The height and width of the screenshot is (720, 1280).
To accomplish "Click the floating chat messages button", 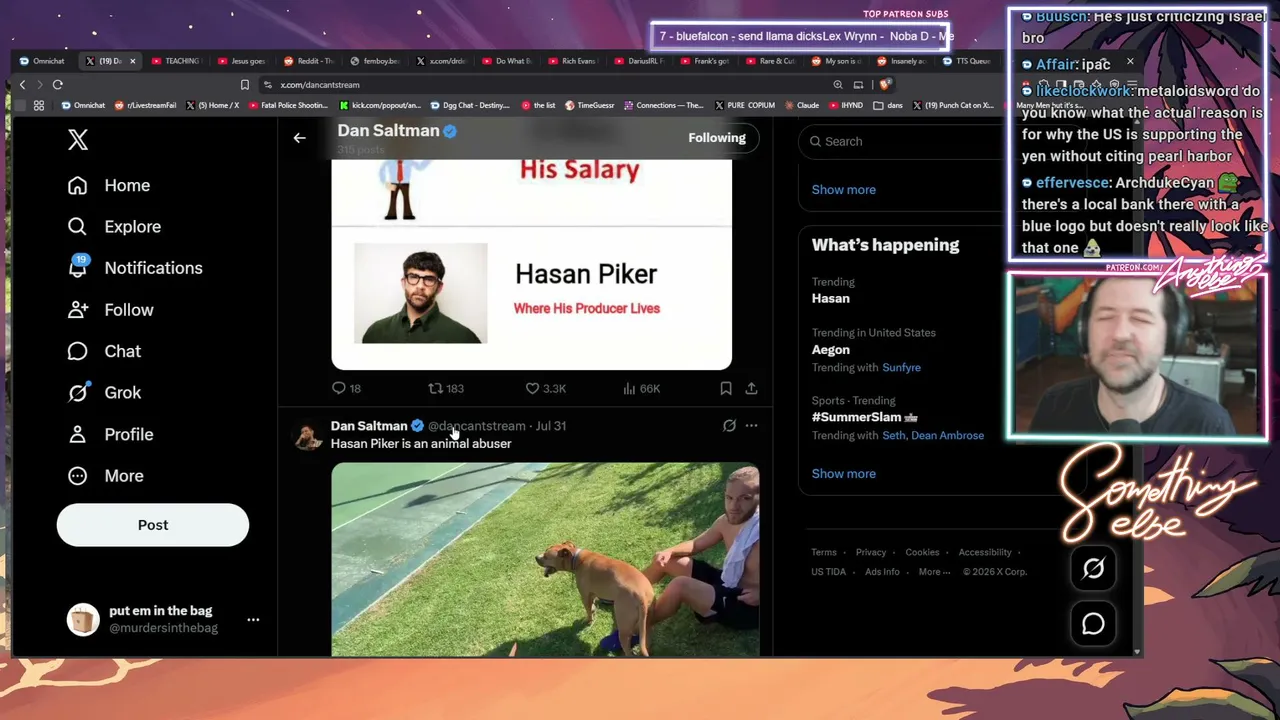I will click(x=1093, y=624).
